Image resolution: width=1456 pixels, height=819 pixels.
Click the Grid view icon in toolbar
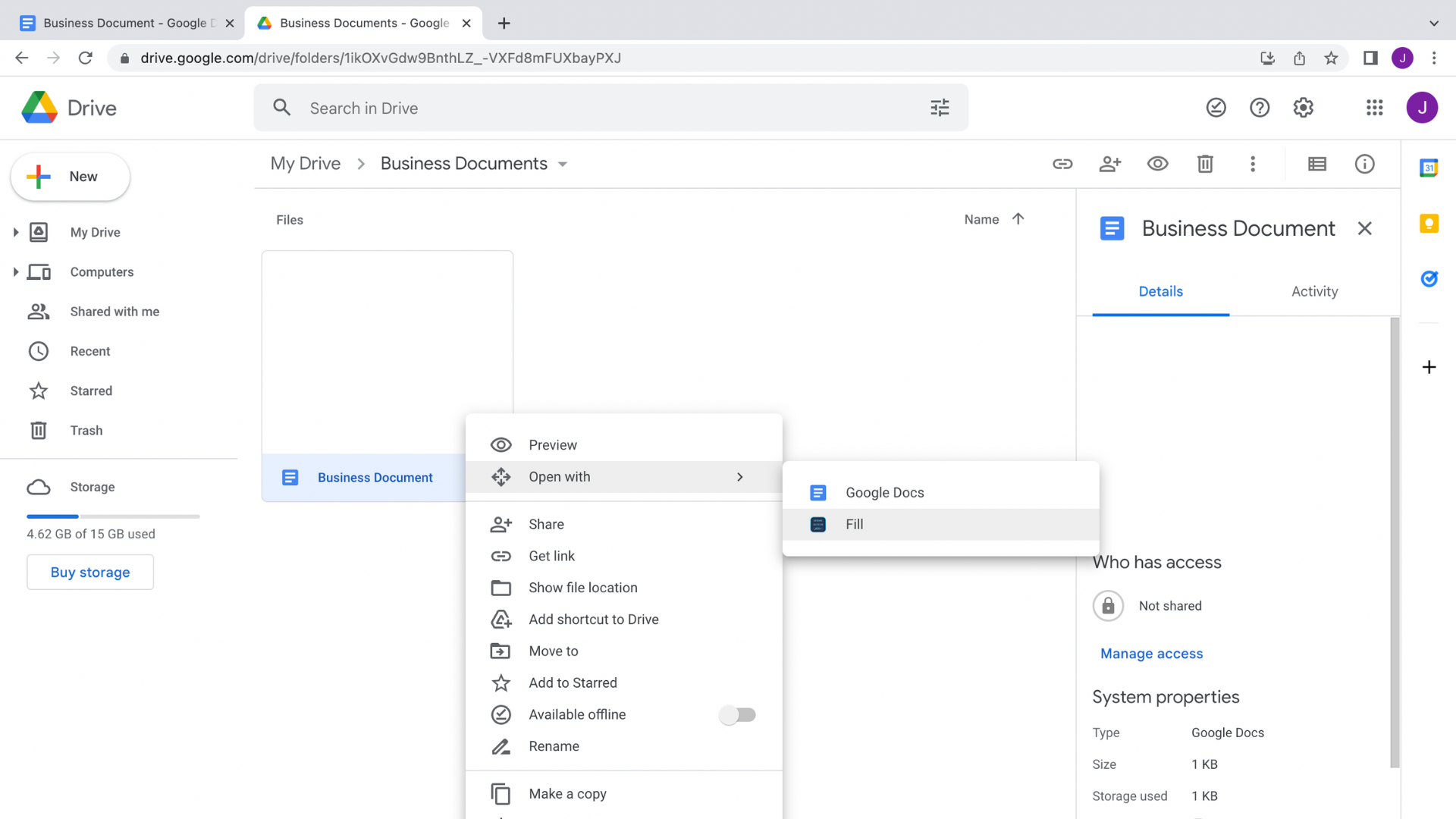[1317, 163]
